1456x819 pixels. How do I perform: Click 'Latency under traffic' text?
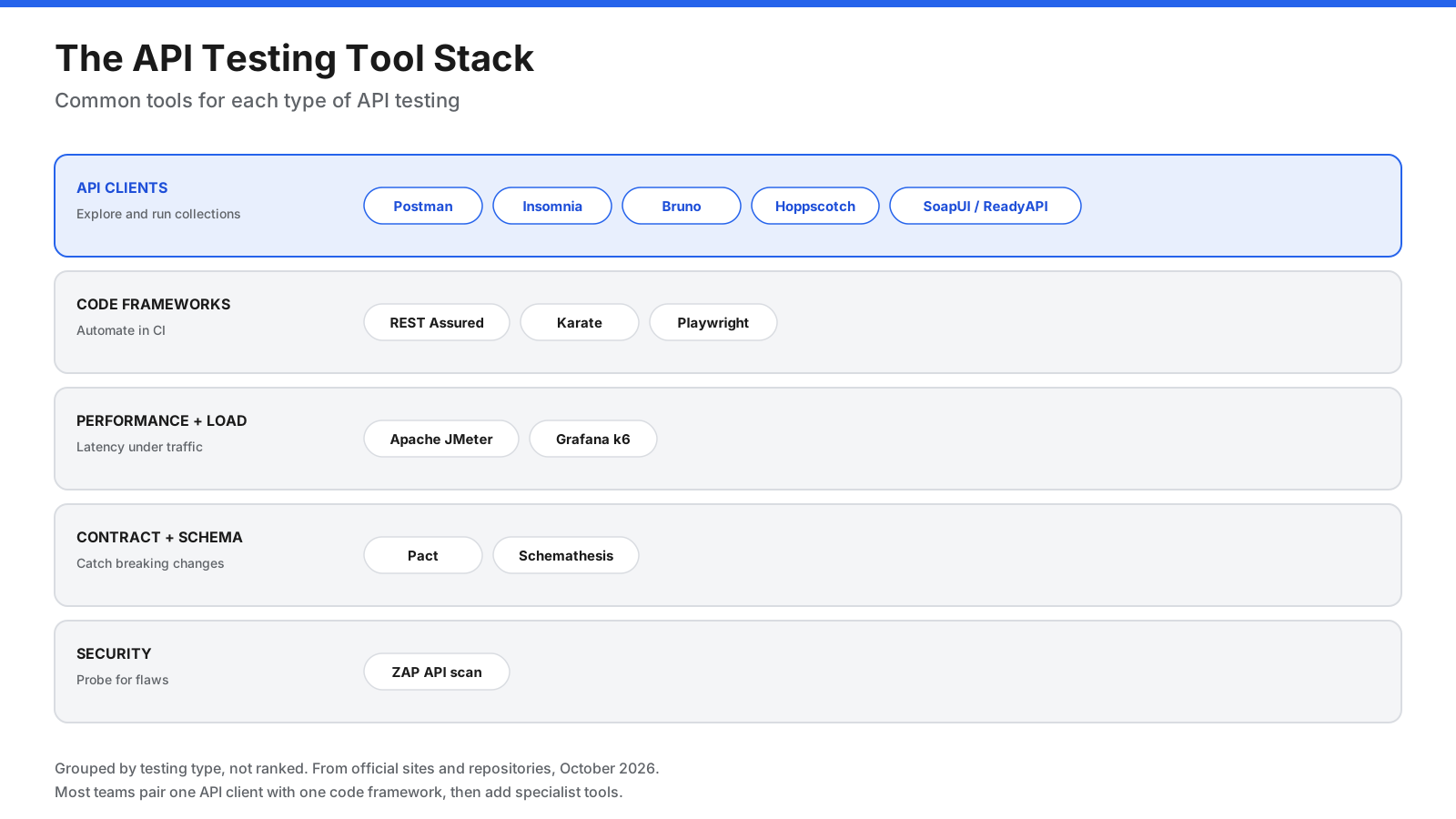pos(139,447)
